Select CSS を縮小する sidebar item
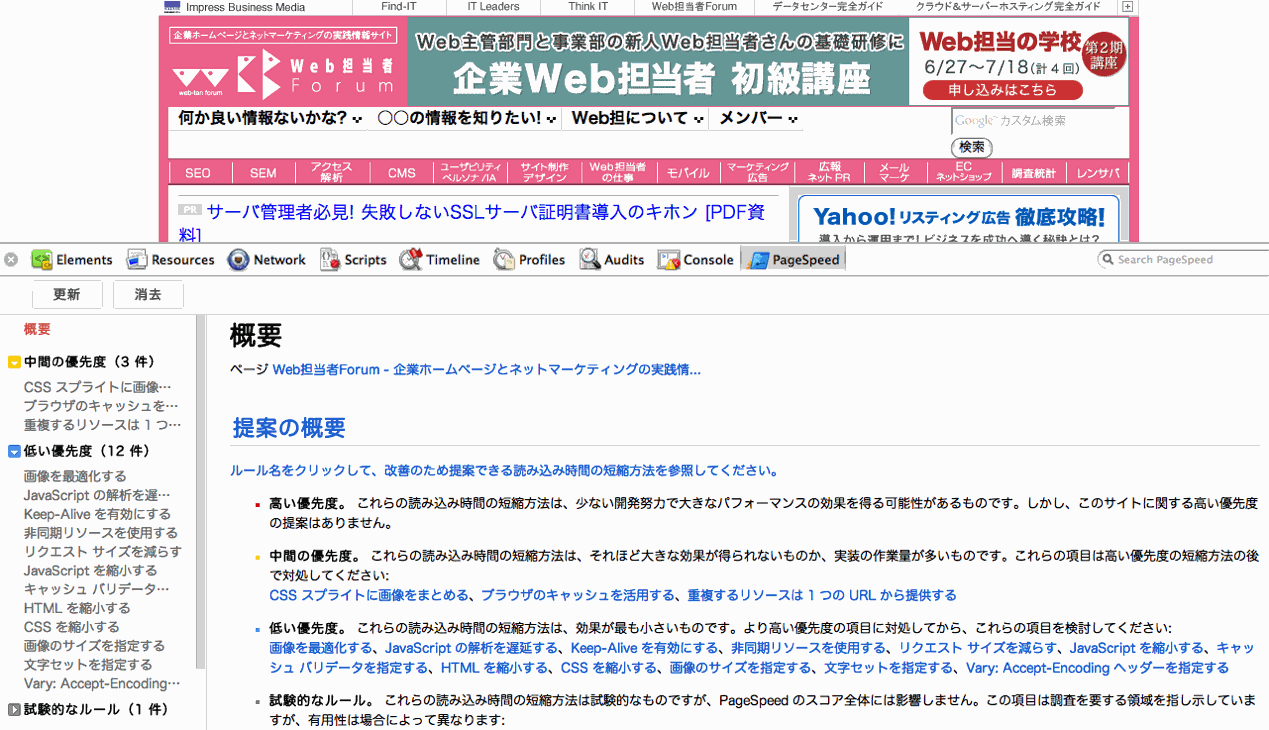Viewport: 1269px width, 730px height. tap(71, 627)
